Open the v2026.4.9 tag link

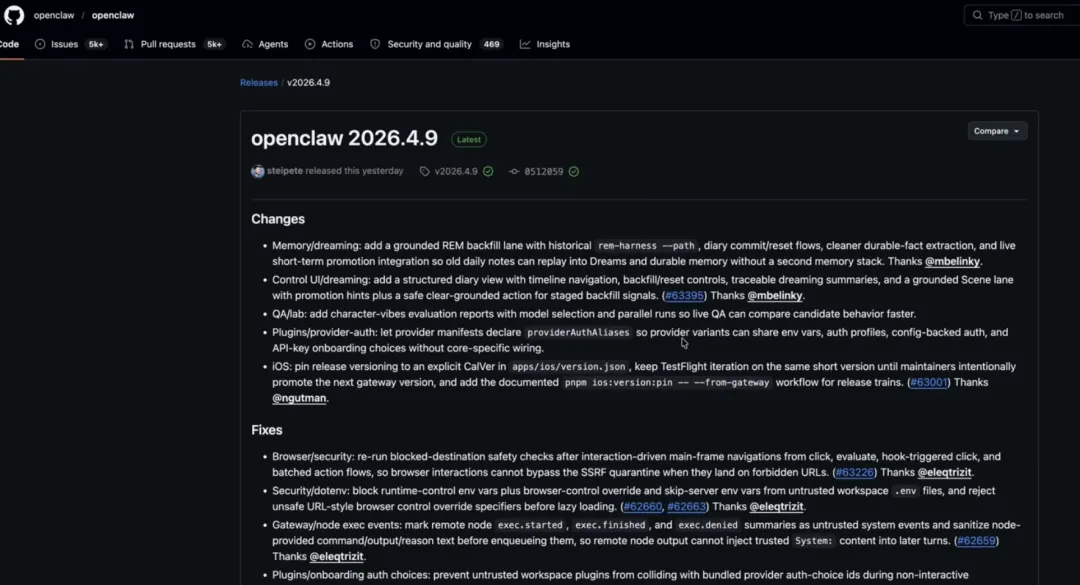click(x=456, y=172)
